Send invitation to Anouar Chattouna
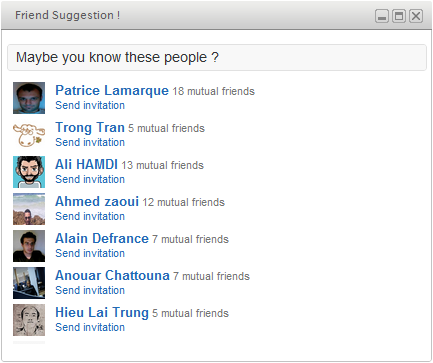 pos(90,290)
